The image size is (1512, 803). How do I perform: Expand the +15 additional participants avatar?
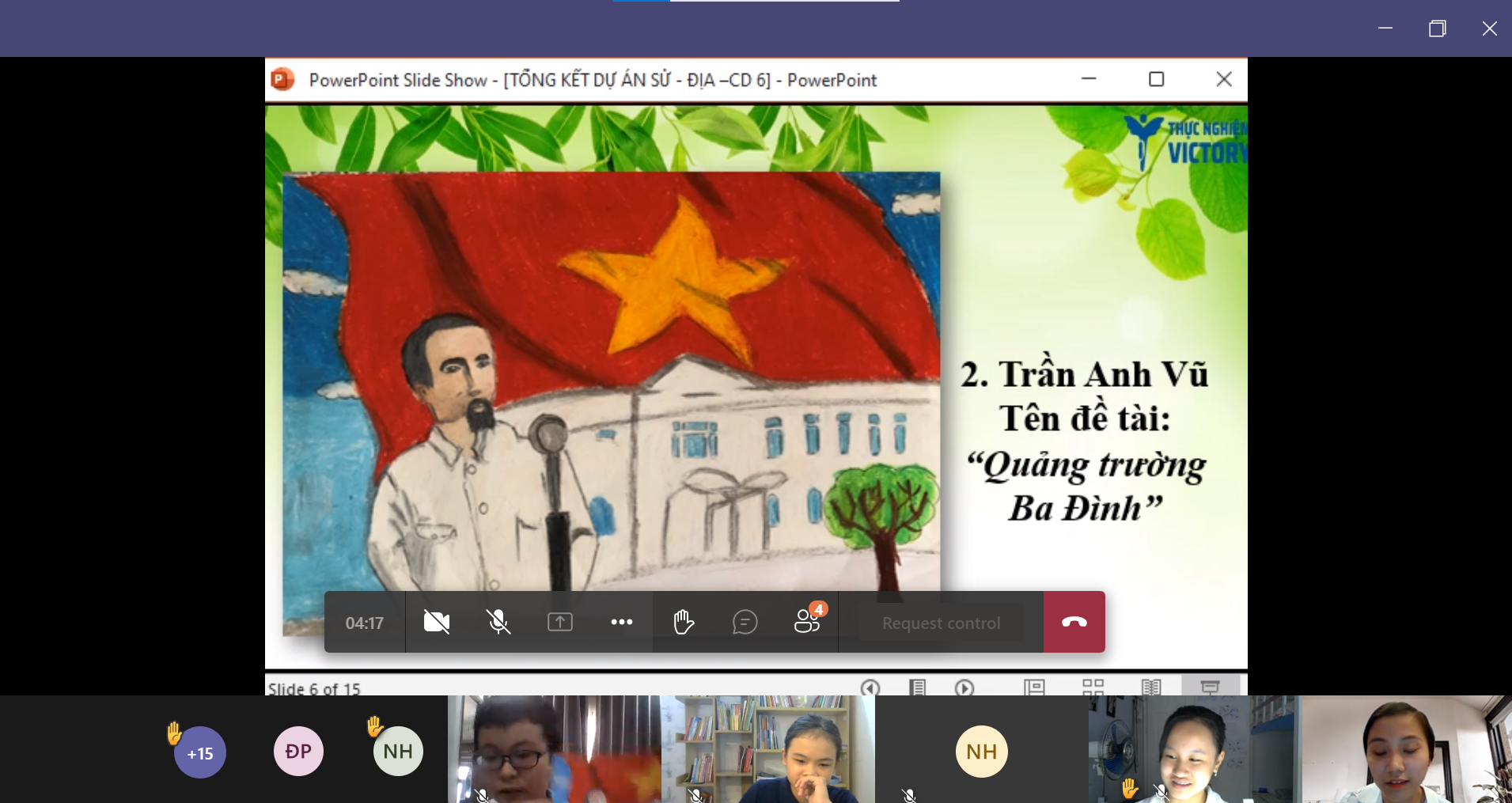199,753
